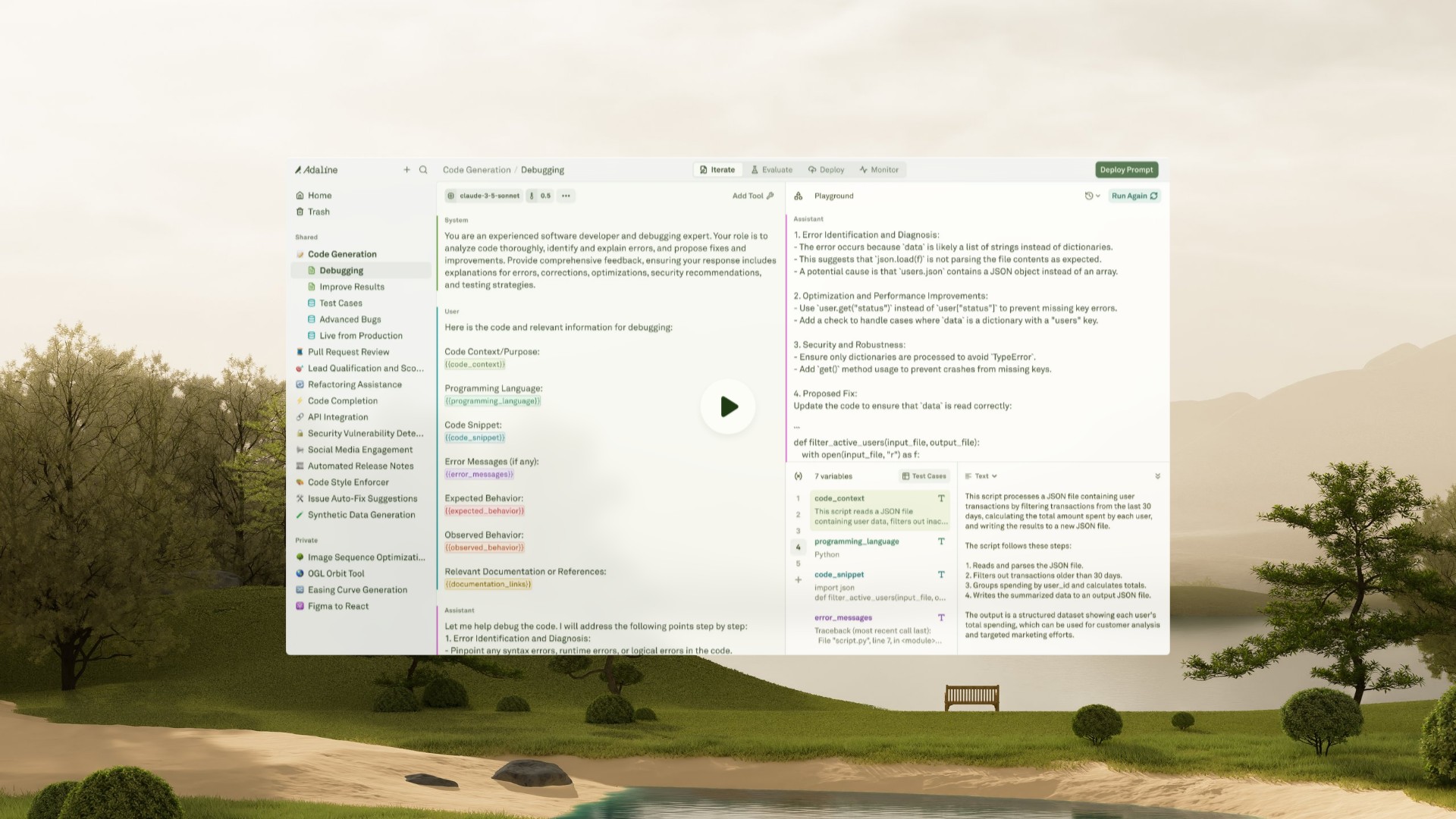Viewport: 1456px width, 819px height.
Task: Click the T type icon for code_context
Action: coord(941,498)
